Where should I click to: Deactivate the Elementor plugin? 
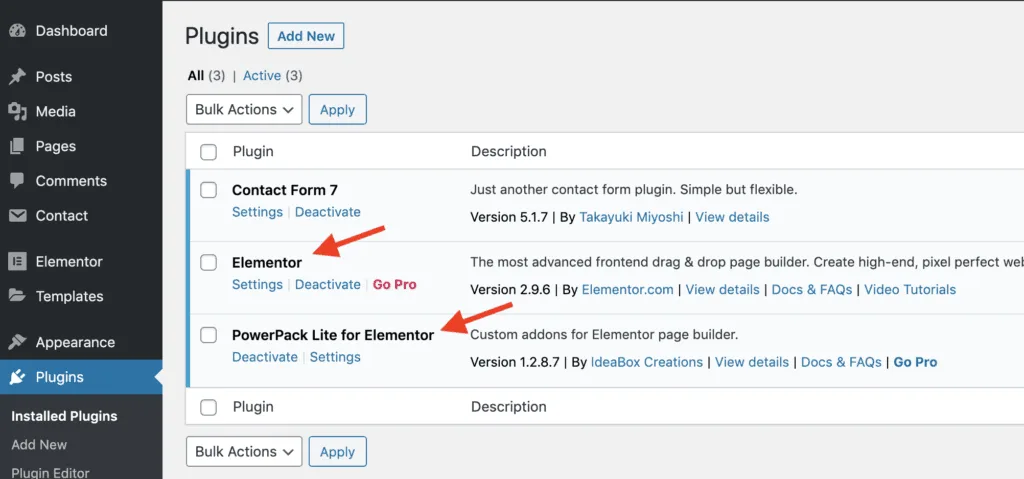[x=328, y=284]
